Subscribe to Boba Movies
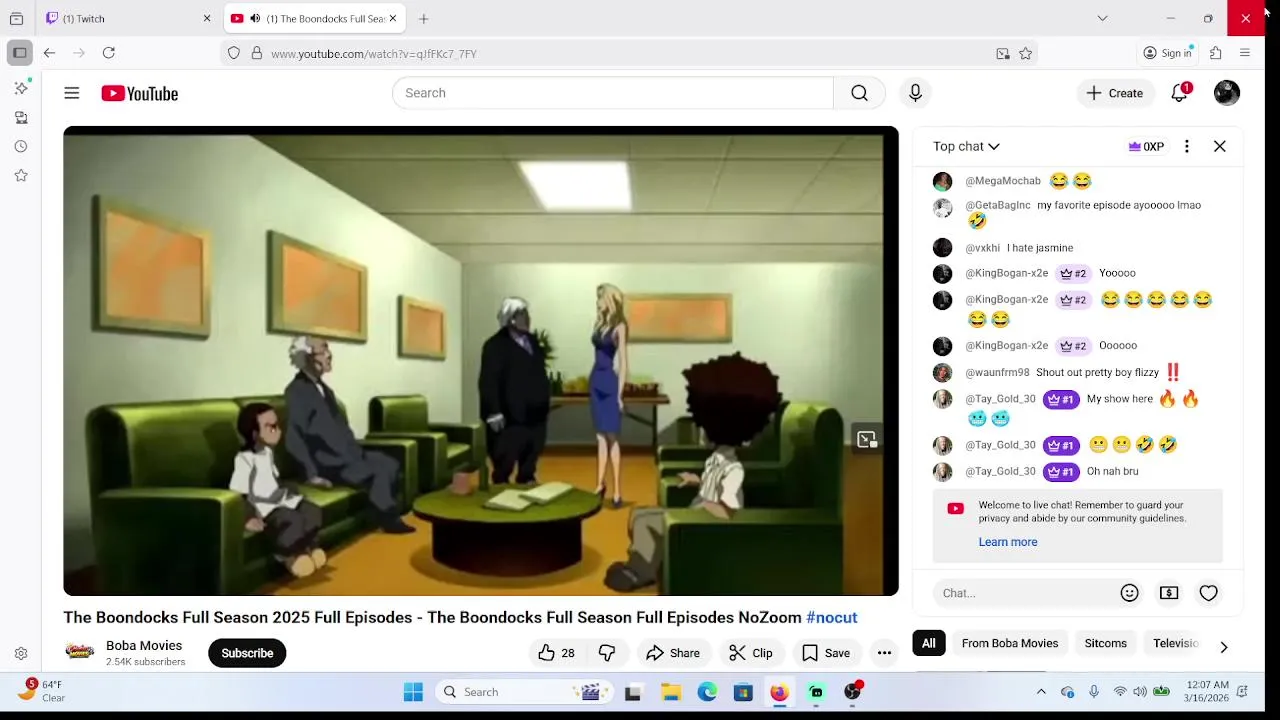 (247, 653)
